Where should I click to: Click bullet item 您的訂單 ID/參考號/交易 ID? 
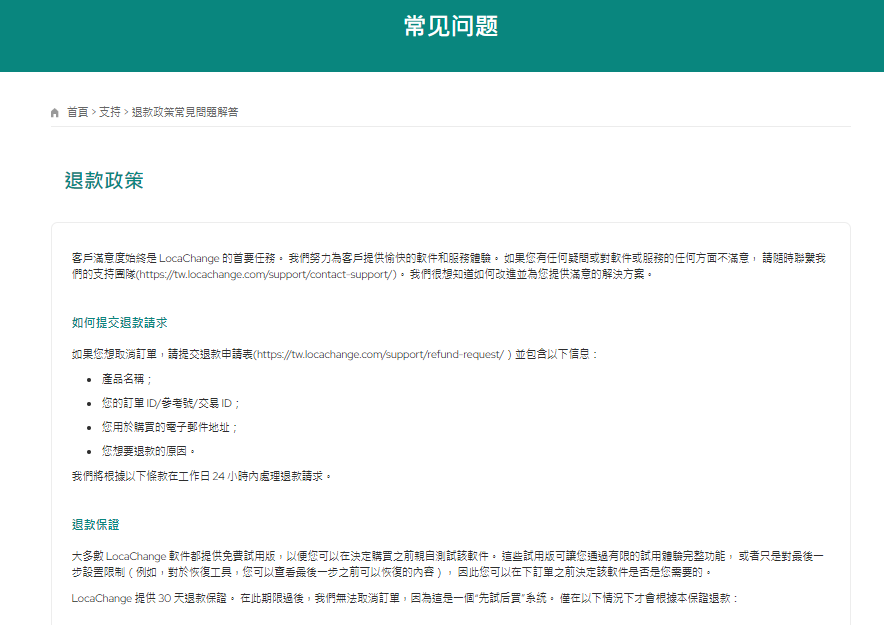[170, 404]
